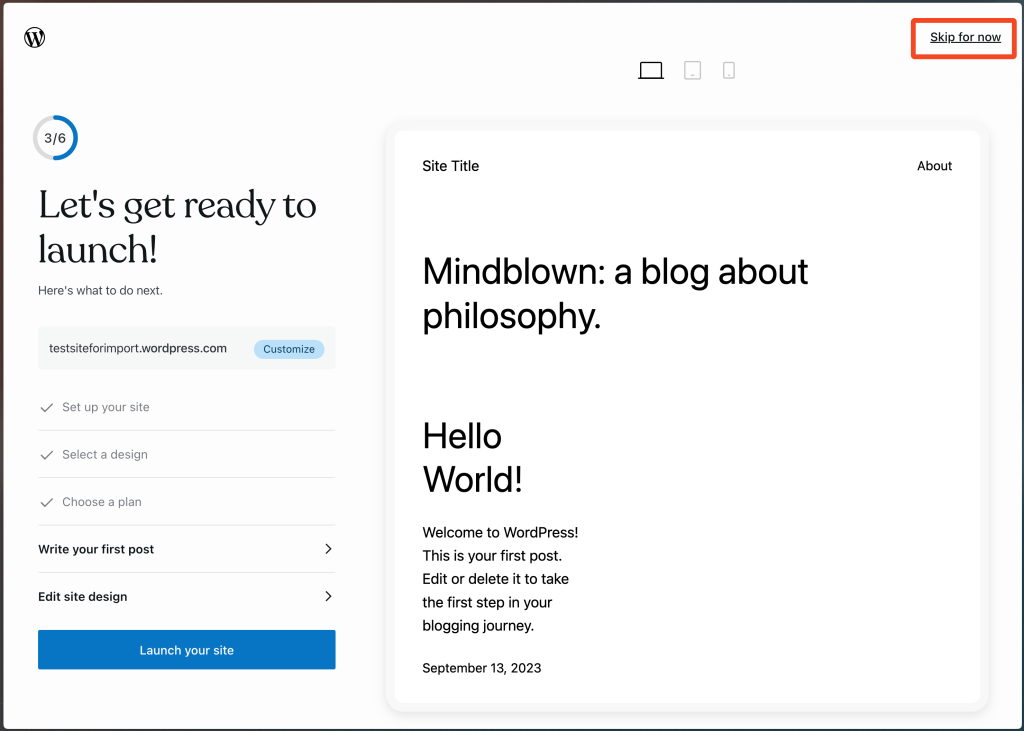The height and width of the screenshot is (731, 1024).
Task: Switch to mobile phone preview icon
Action: pyautogui.click(x=729, y=71)
